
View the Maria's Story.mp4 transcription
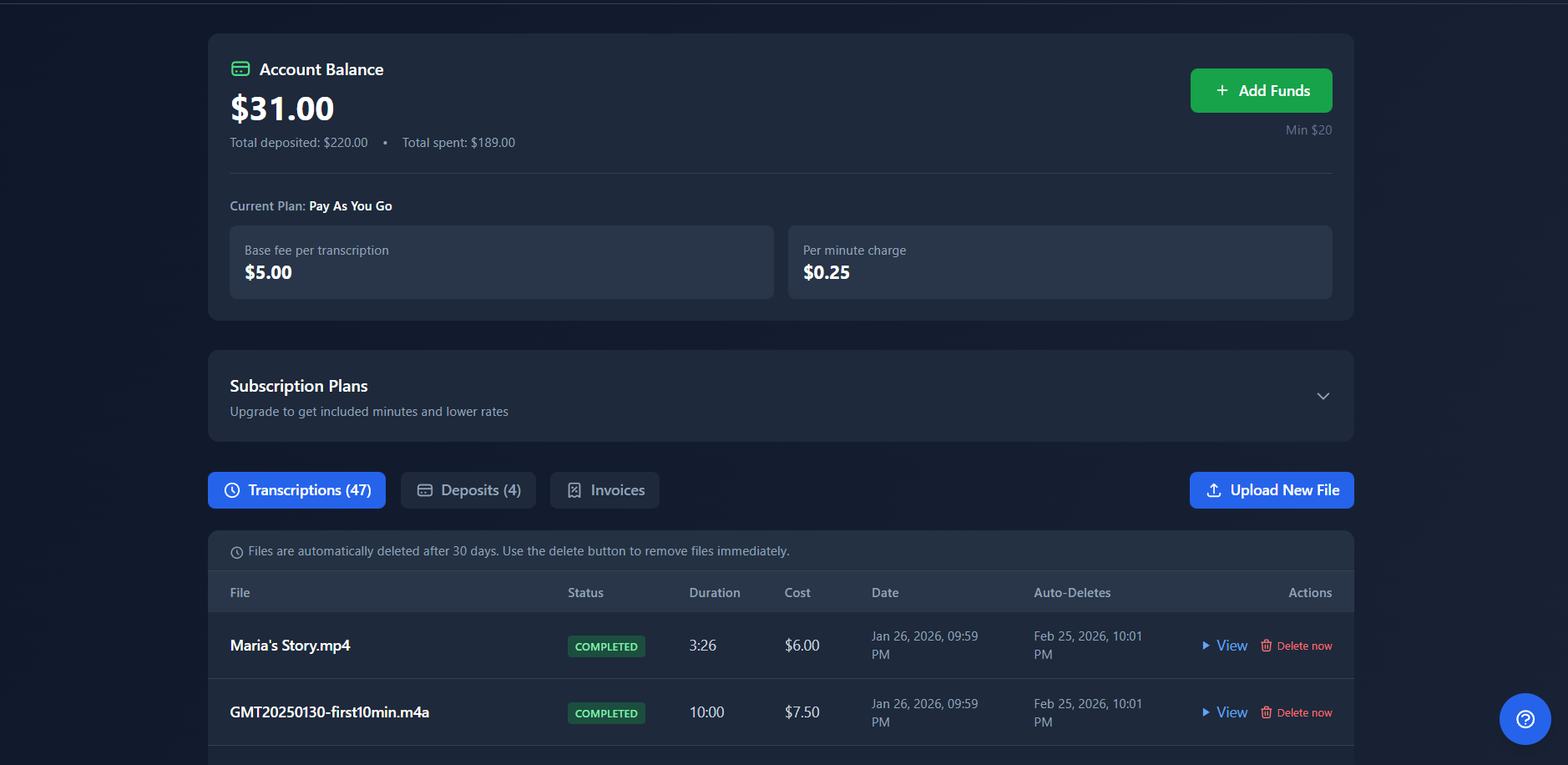pyautogui.click(x=1225, y=646)
